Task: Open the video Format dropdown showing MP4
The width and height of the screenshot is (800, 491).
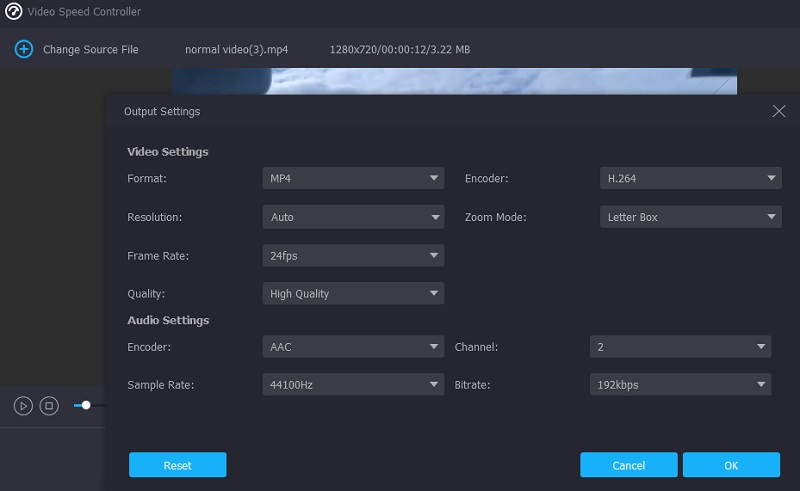Action: click(x=353, y=179)
